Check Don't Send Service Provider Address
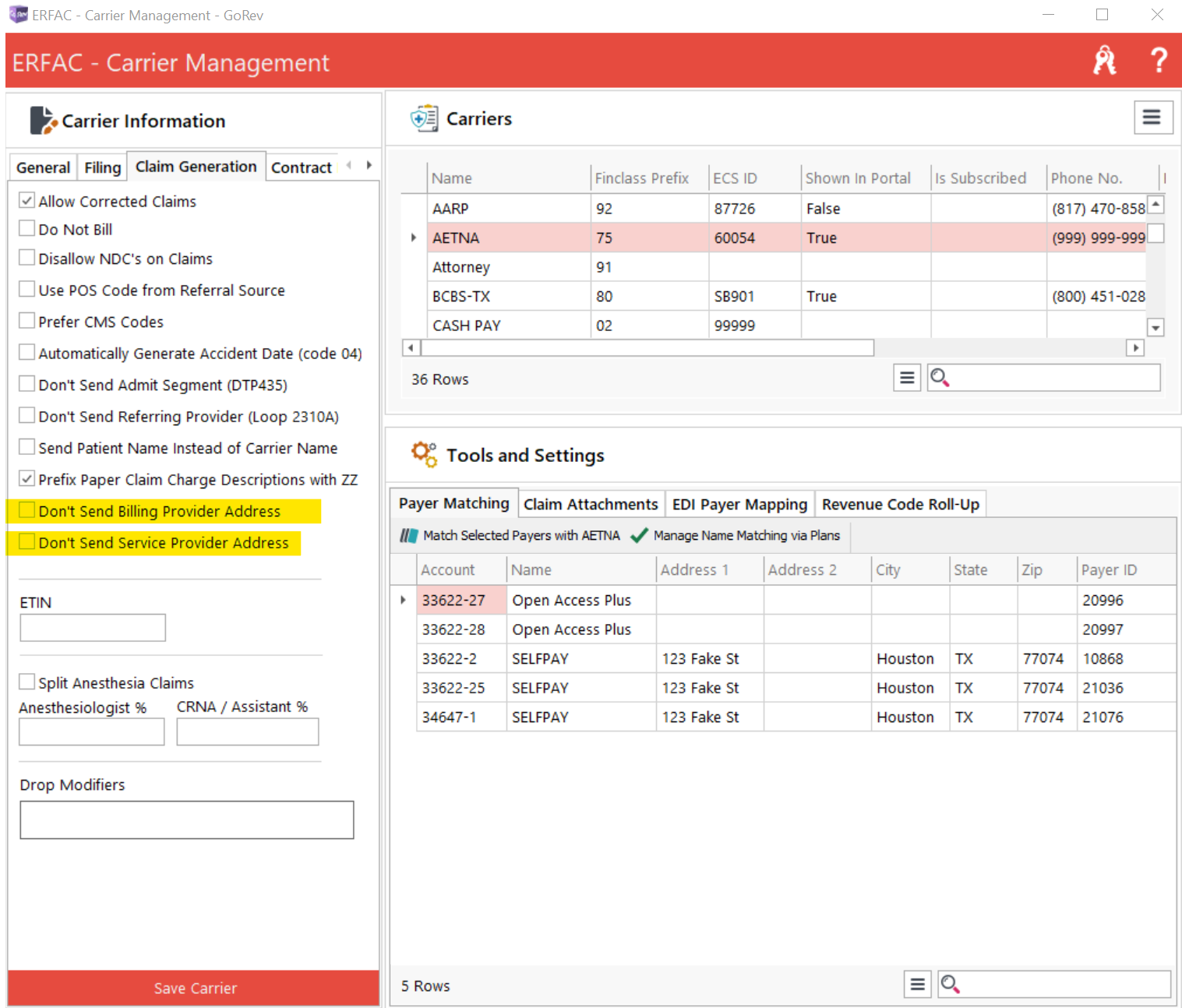This screenshot has width=1182, height=1008. point(27,542)
